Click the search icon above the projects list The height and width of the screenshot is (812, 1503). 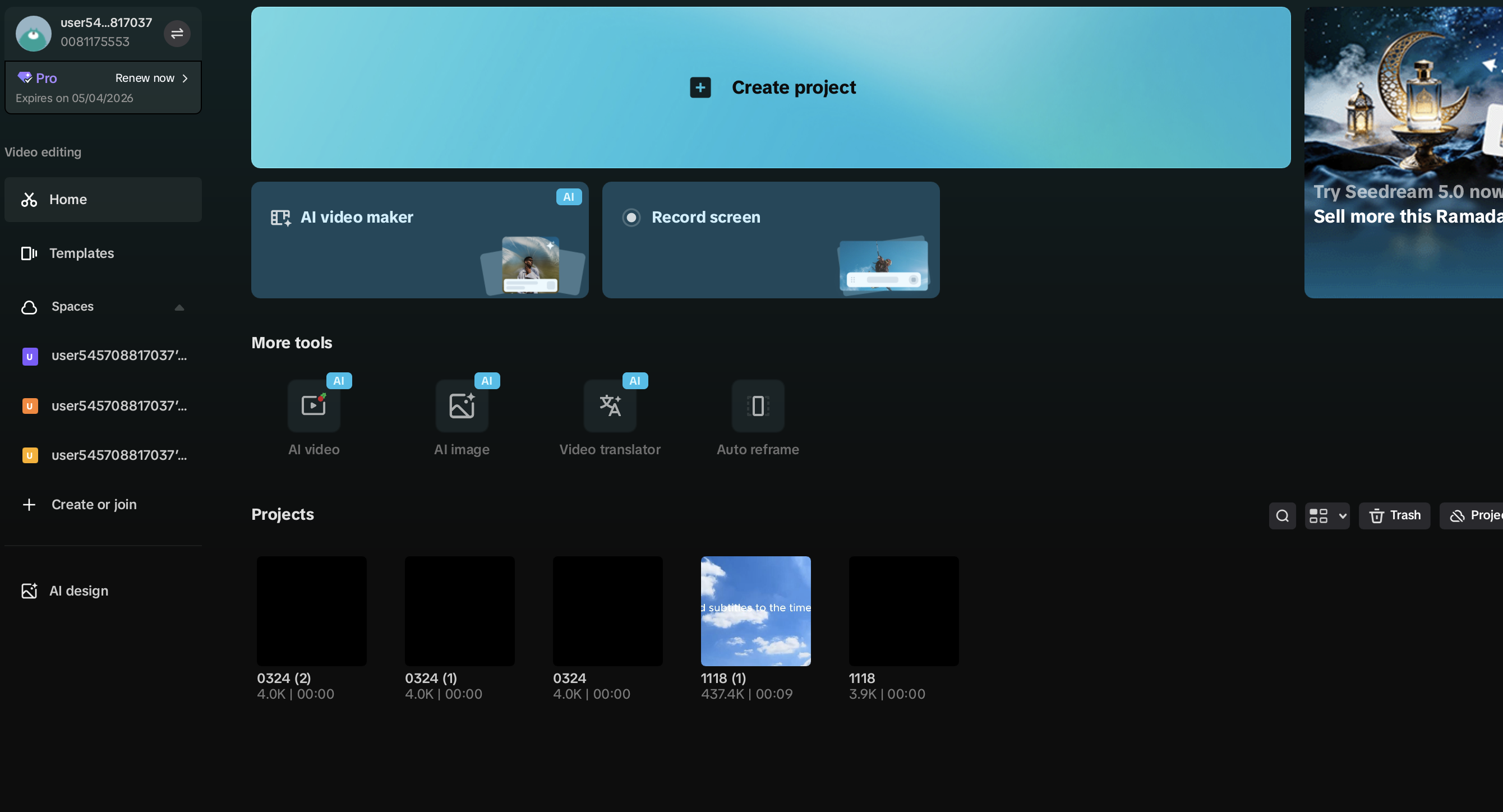[1282, 516]
